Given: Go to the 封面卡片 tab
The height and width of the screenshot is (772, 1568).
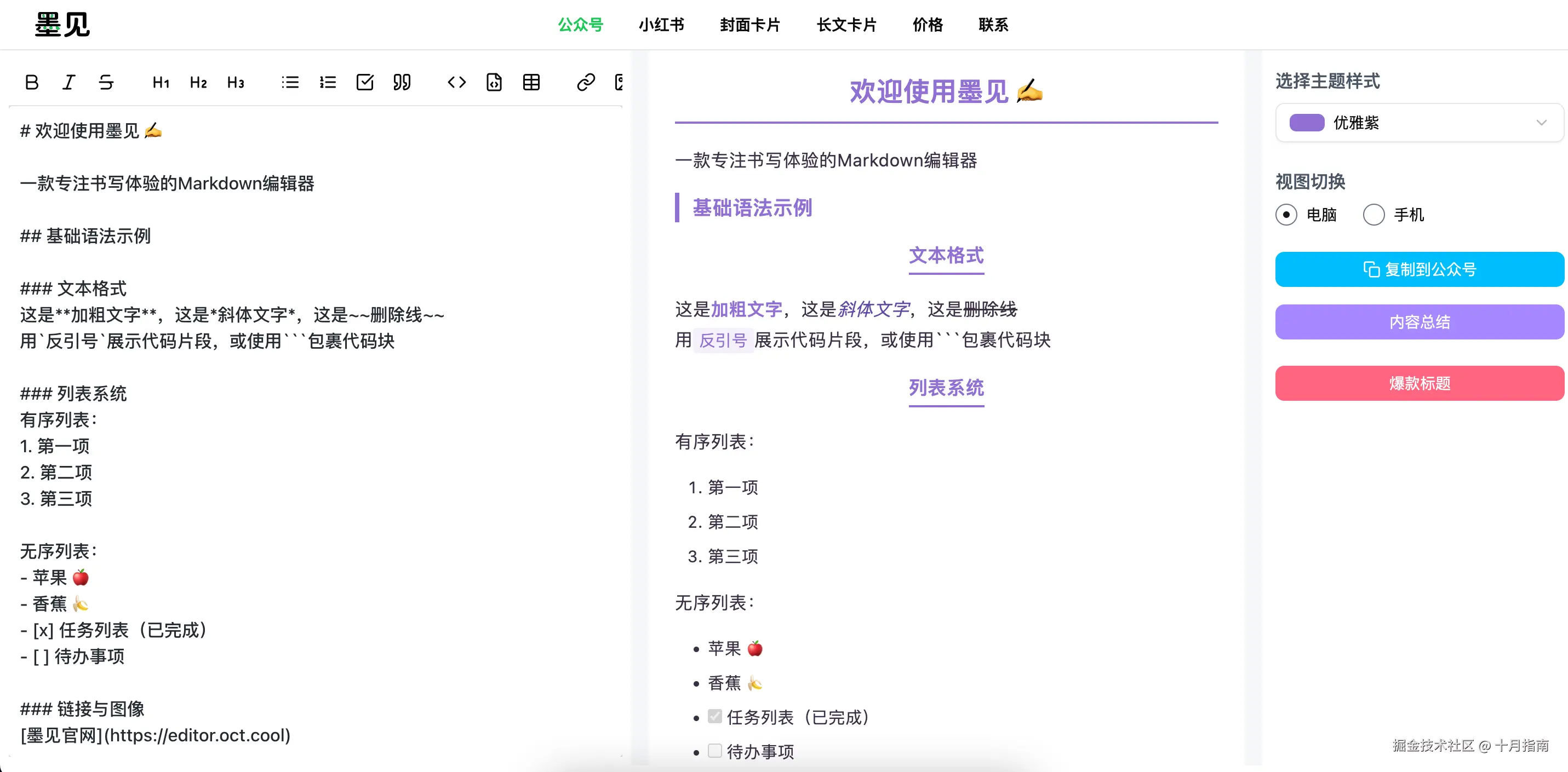Looking at the screenshot, I should (x=750, y=25).
